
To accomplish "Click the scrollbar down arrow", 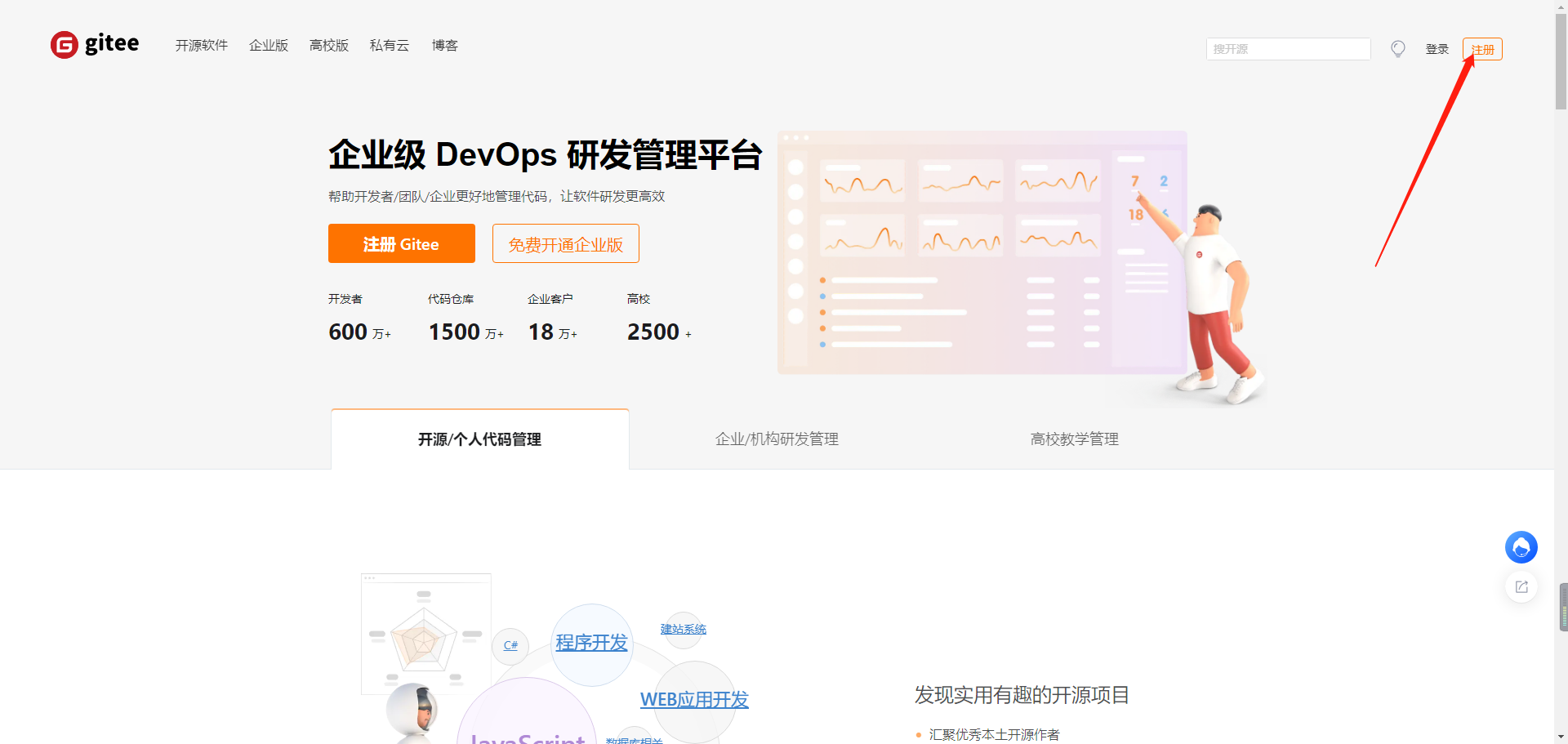I will (x=1561, y=737).
